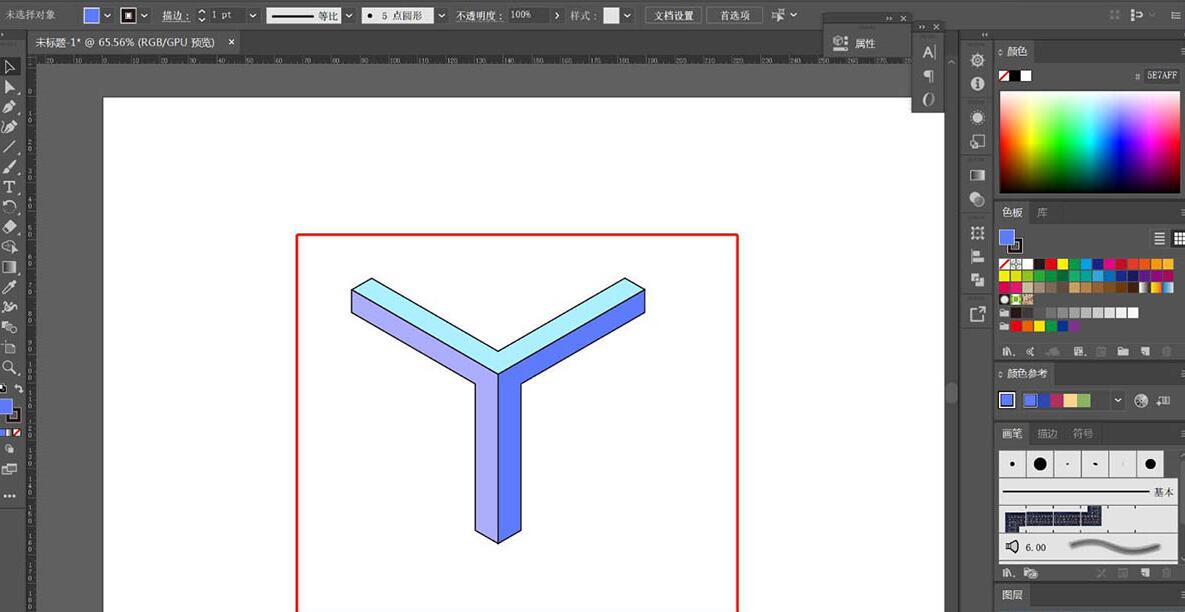Click the 首选项 button
Viewport: 1185px width, 612px height.
click(734, 16)
